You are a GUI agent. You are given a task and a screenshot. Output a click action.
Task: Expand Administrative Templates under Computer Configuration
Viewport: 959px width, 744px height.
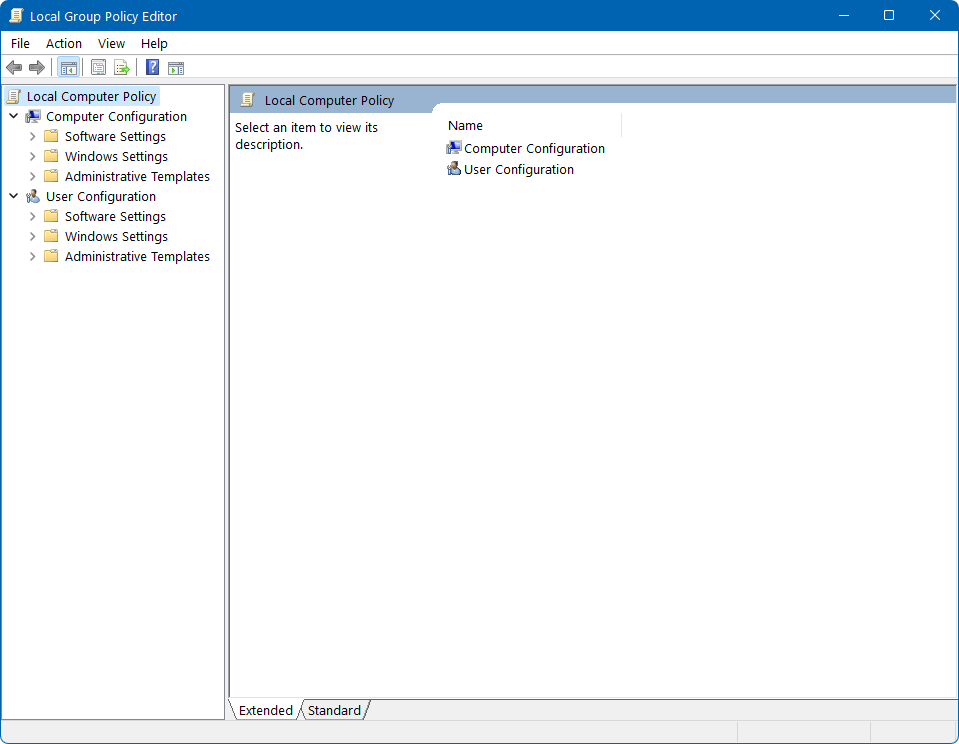[x=32, y=176]
